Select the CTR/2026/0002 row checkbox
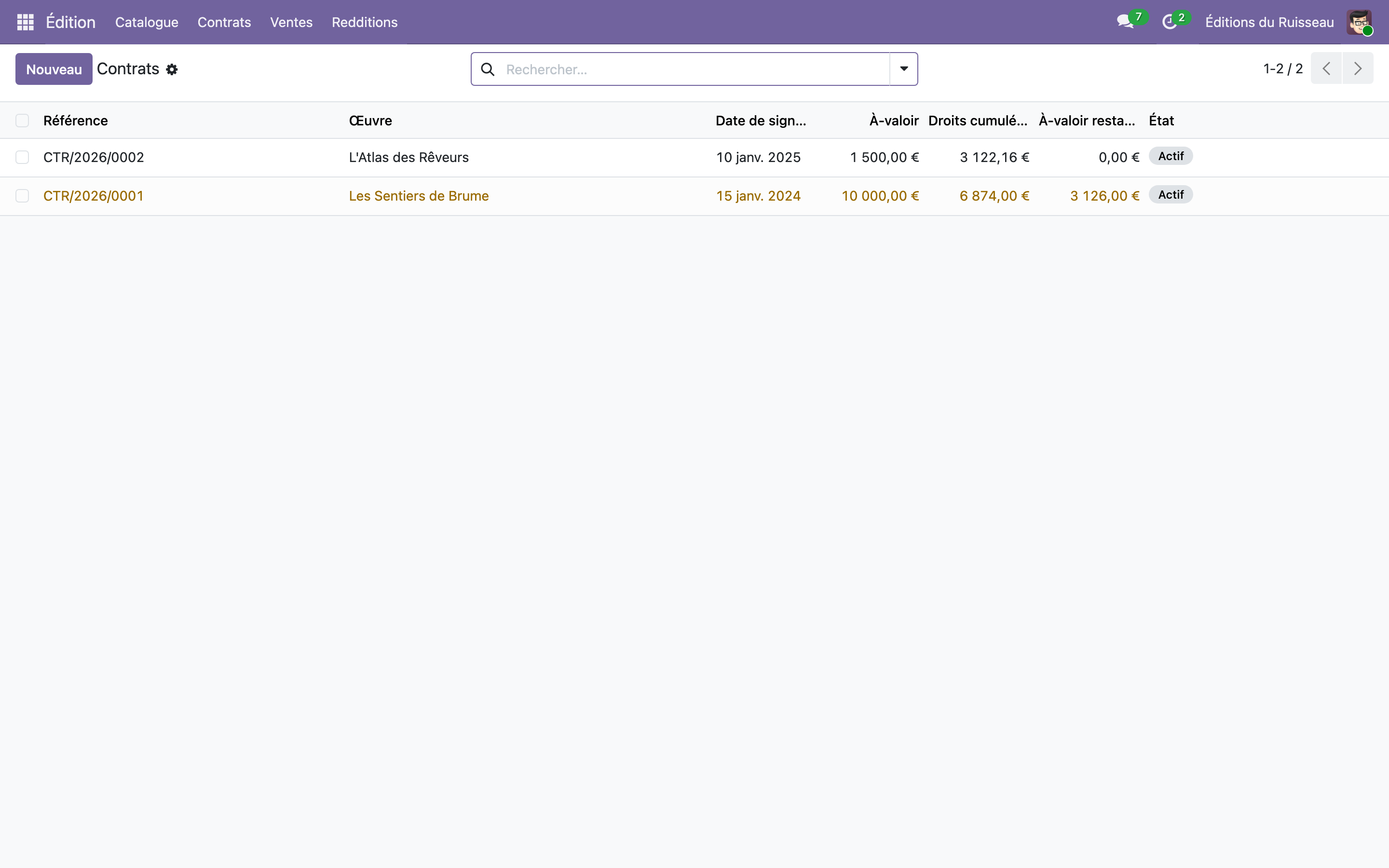The width and height of the screenshot is (1389, 868). [22, 157]
